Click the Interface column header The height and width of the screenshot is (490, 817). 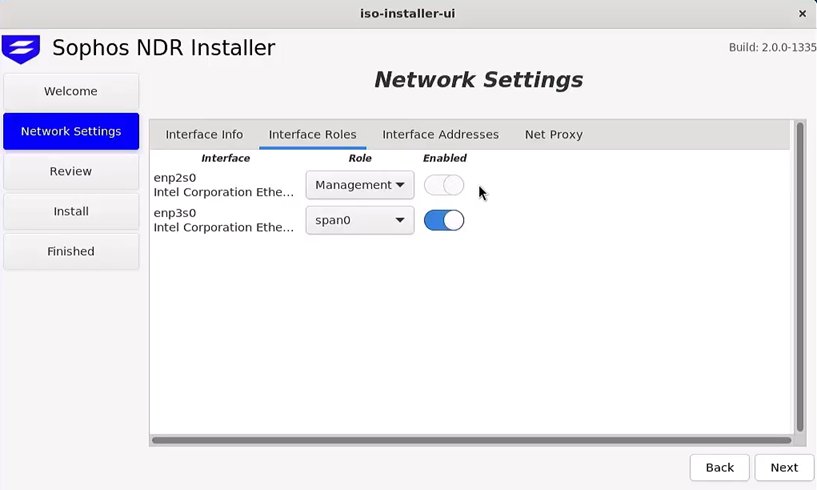tap(226, 158)
